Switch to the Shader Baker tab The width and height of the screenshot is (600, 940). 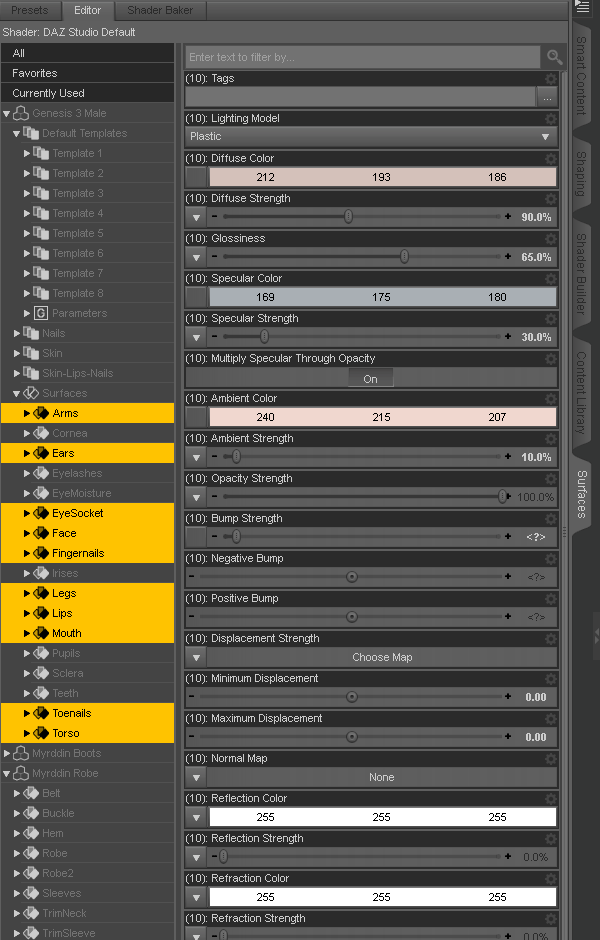160,10
